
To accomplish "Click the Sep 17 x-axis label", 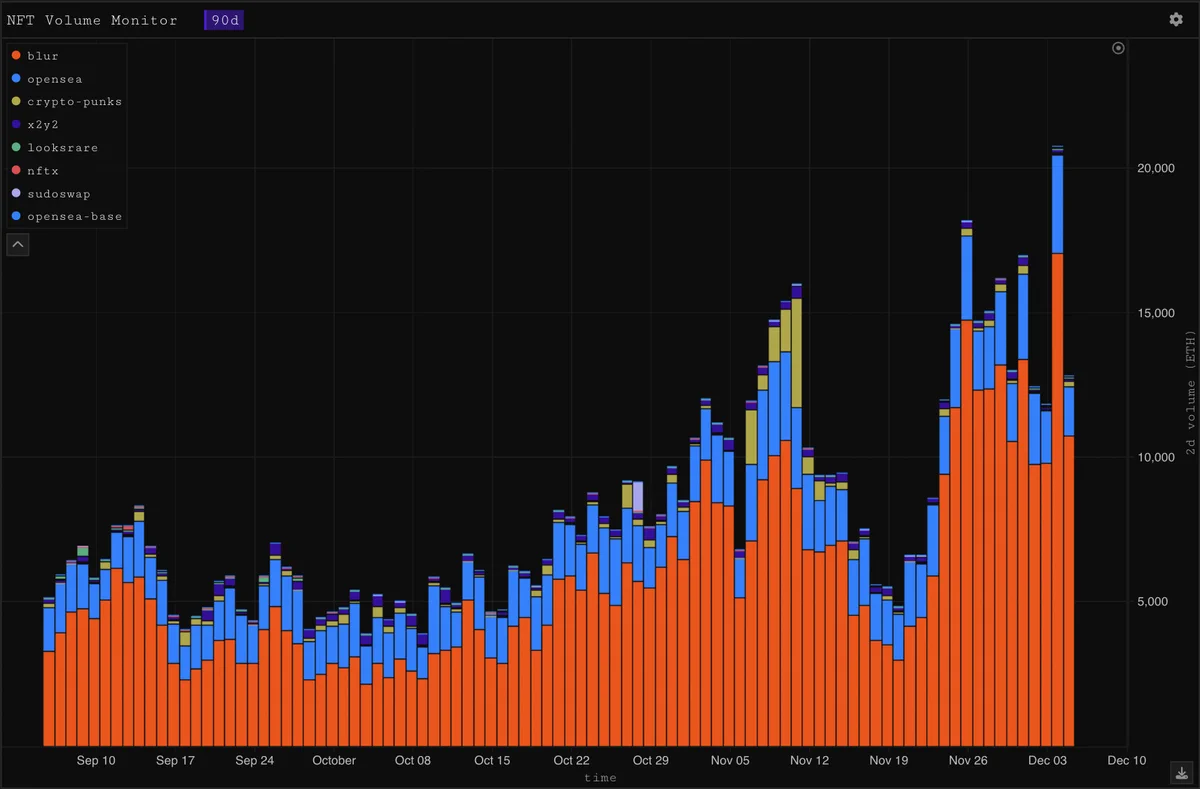I will 175,761.
